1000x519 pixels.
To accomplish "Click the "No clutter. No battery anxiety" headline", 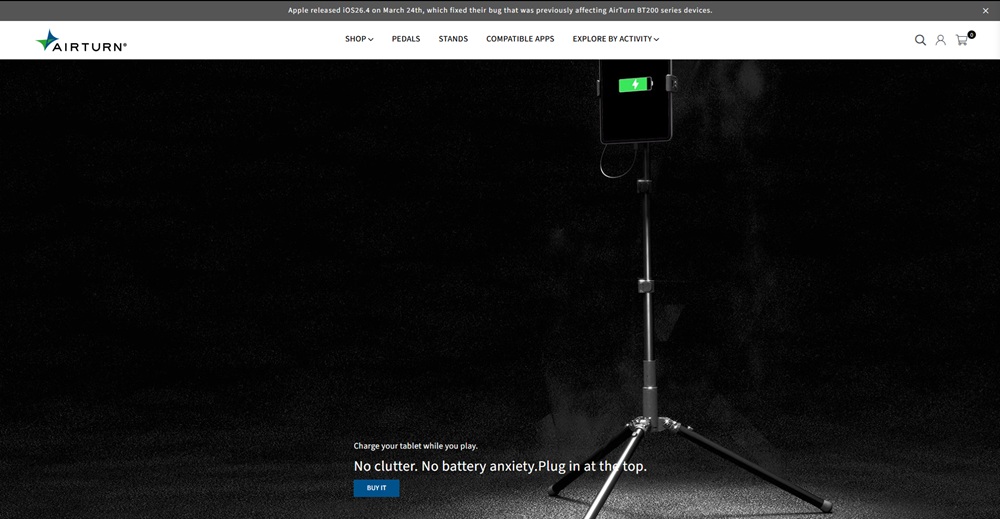I will [x=500, y=466].
